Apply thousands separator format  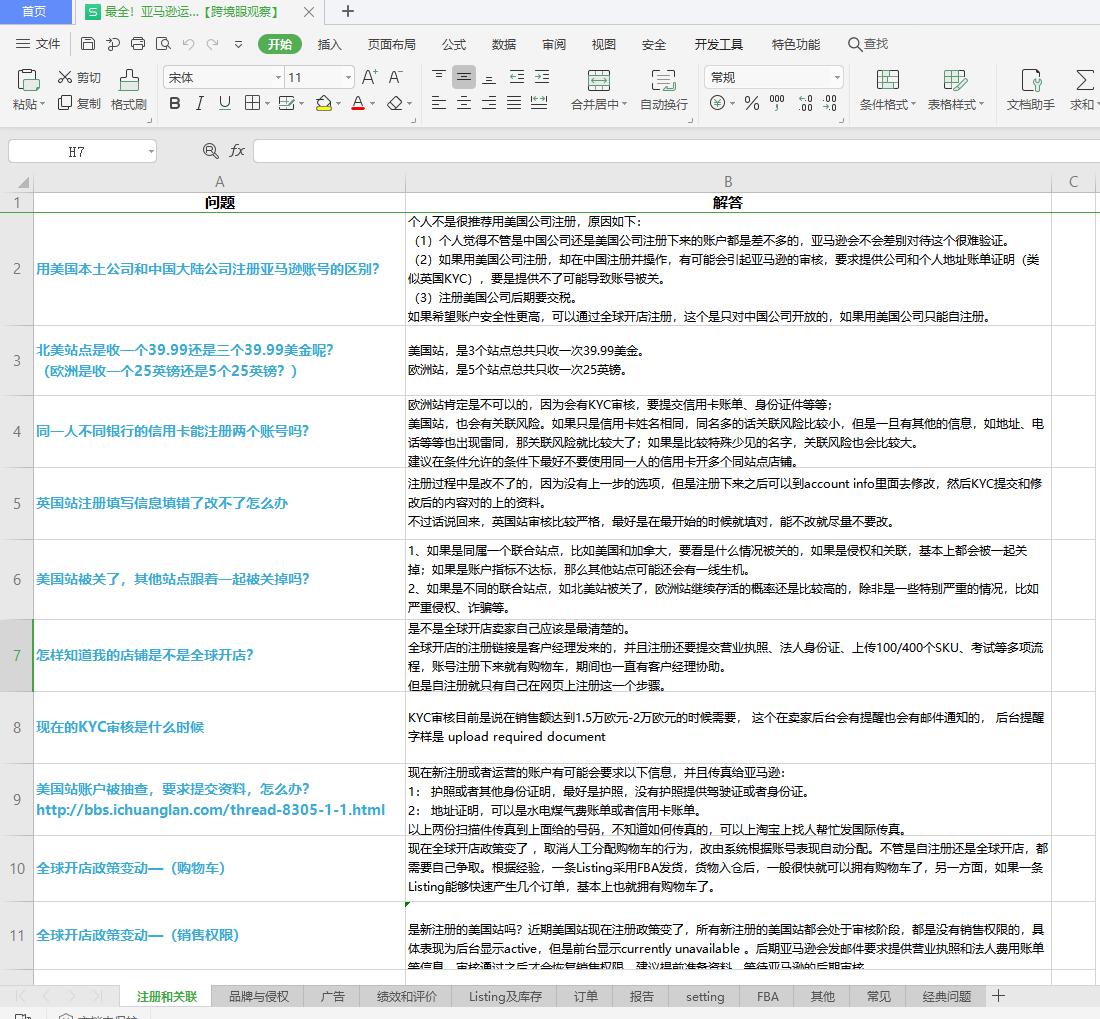click(777, 103)
